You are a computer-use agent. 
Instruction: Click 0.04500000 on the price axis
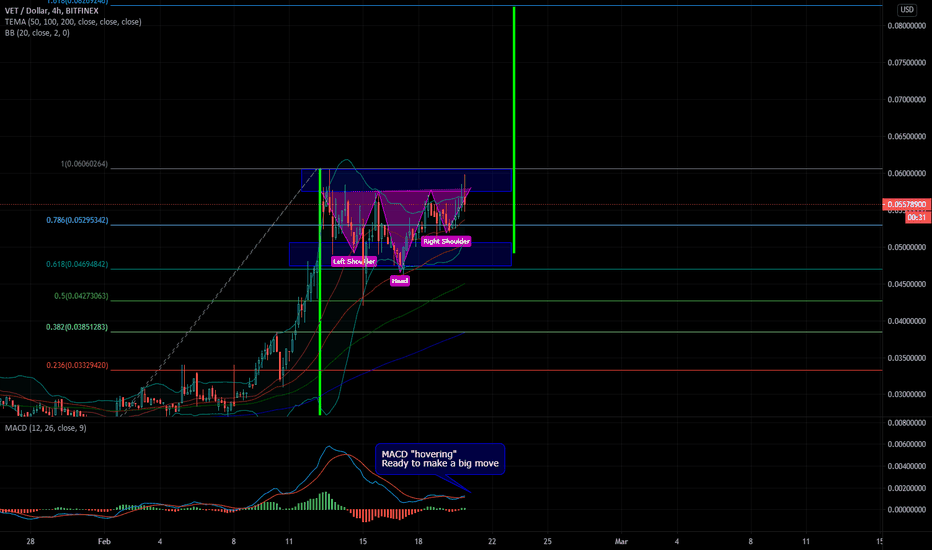(906, 284)
